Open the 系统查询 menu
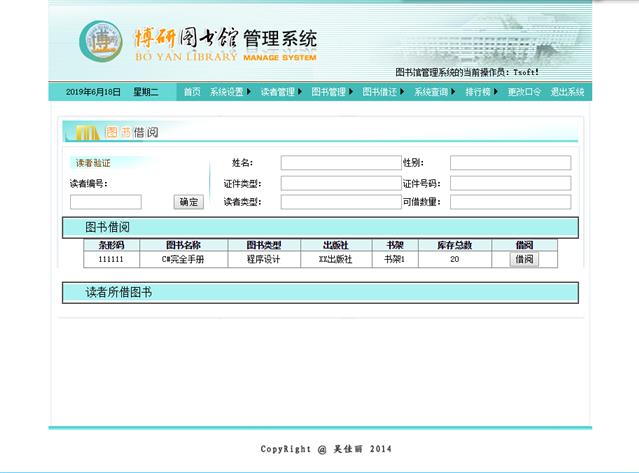 (x=431, y=92)
